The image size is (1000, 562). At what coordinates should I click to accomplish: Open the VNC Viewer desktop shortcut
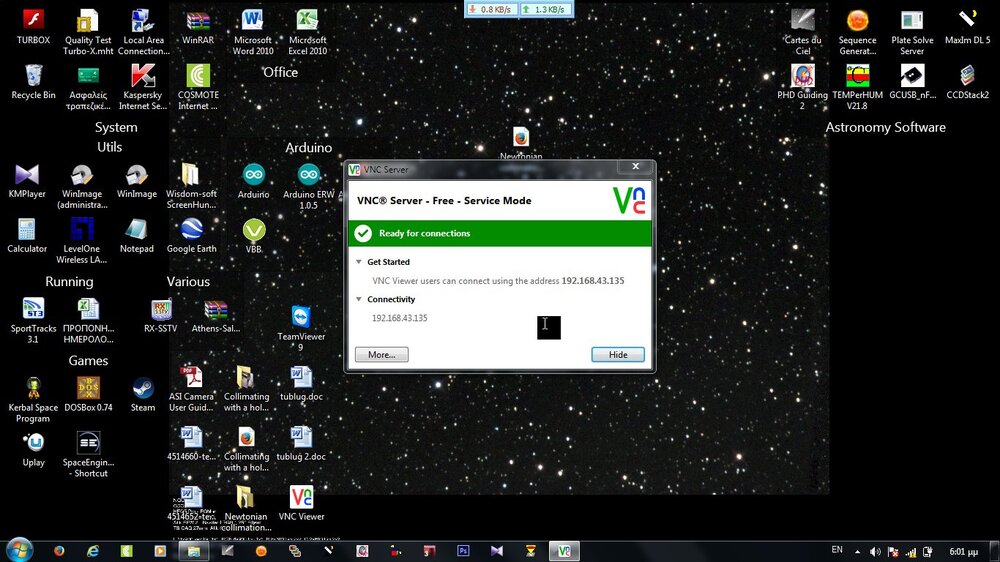(x=301, y=498)
